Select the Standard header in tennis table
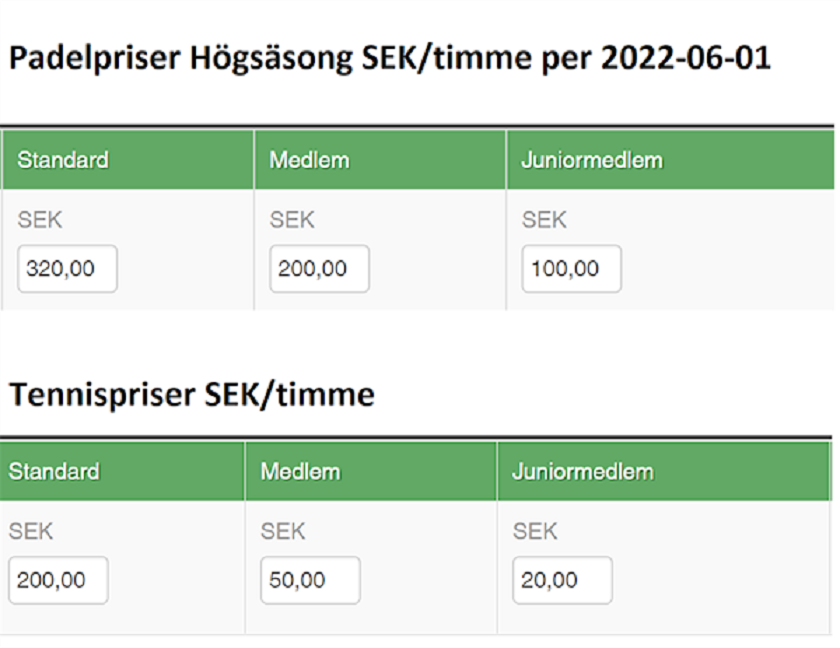The image size is (840, 648). click(54, 472)
